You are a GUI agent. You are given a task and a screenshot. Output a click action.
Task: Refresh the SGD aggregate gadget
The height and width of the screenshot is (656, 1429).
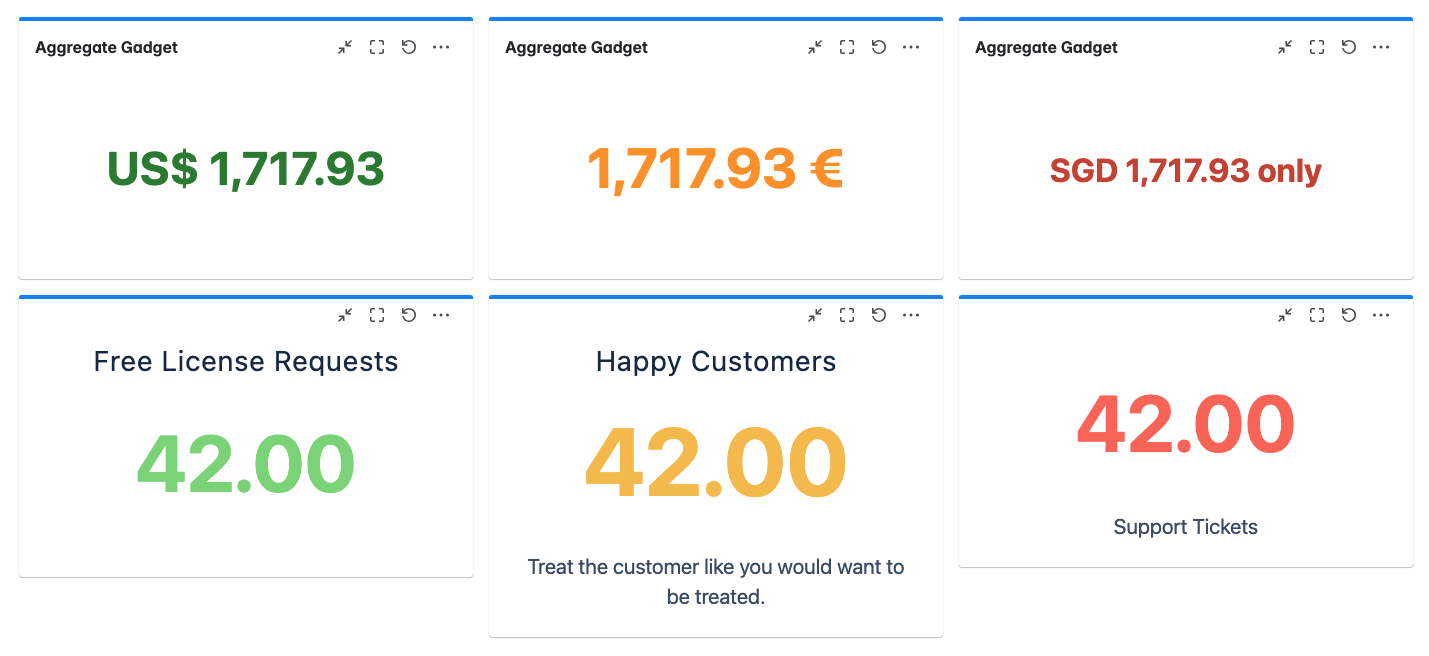point(1349,47)
